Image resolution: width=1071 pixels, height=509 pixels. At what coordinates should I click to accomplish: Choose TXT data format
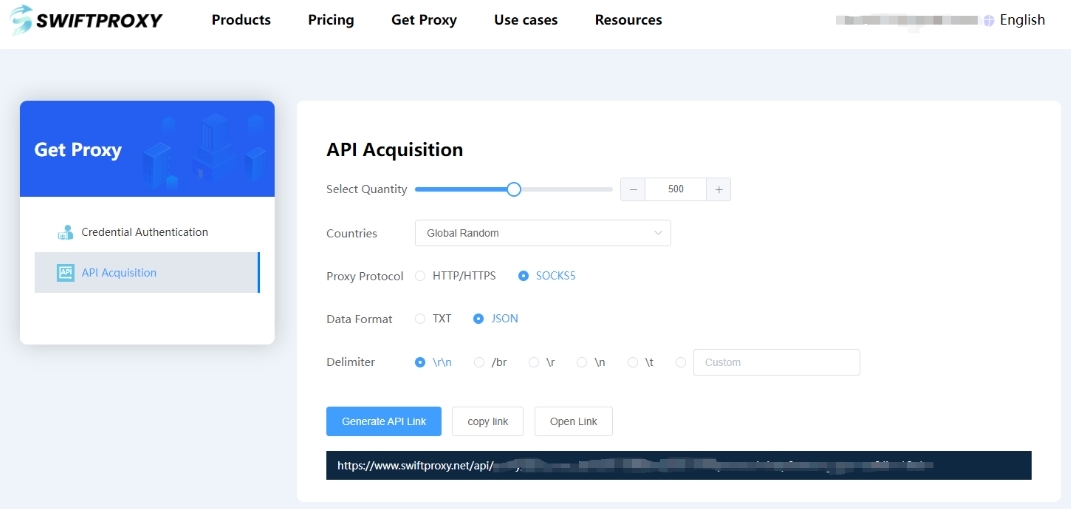coord(420,318)
